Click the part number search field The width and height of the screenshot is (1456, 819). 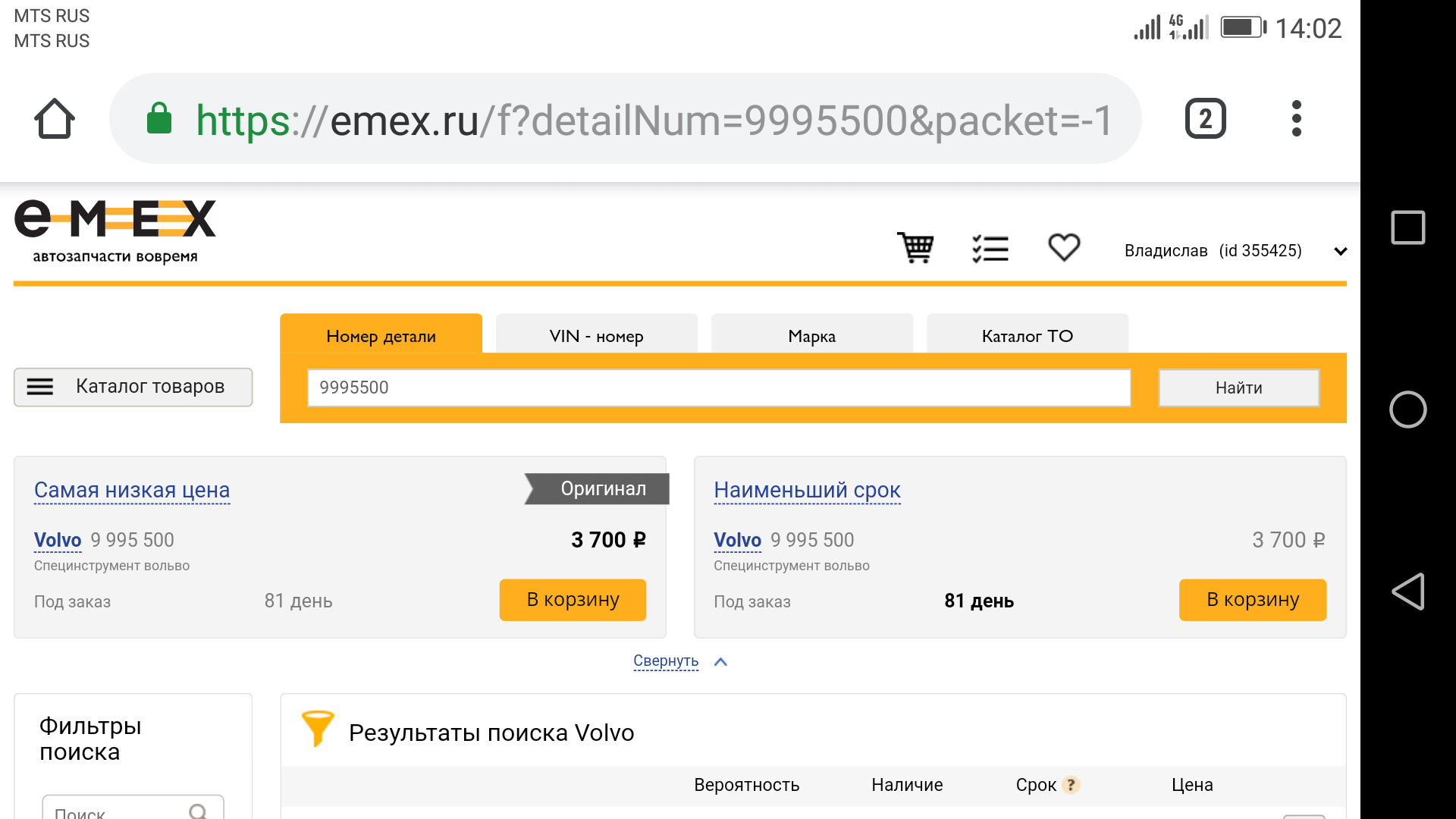[x=719, y=388]
